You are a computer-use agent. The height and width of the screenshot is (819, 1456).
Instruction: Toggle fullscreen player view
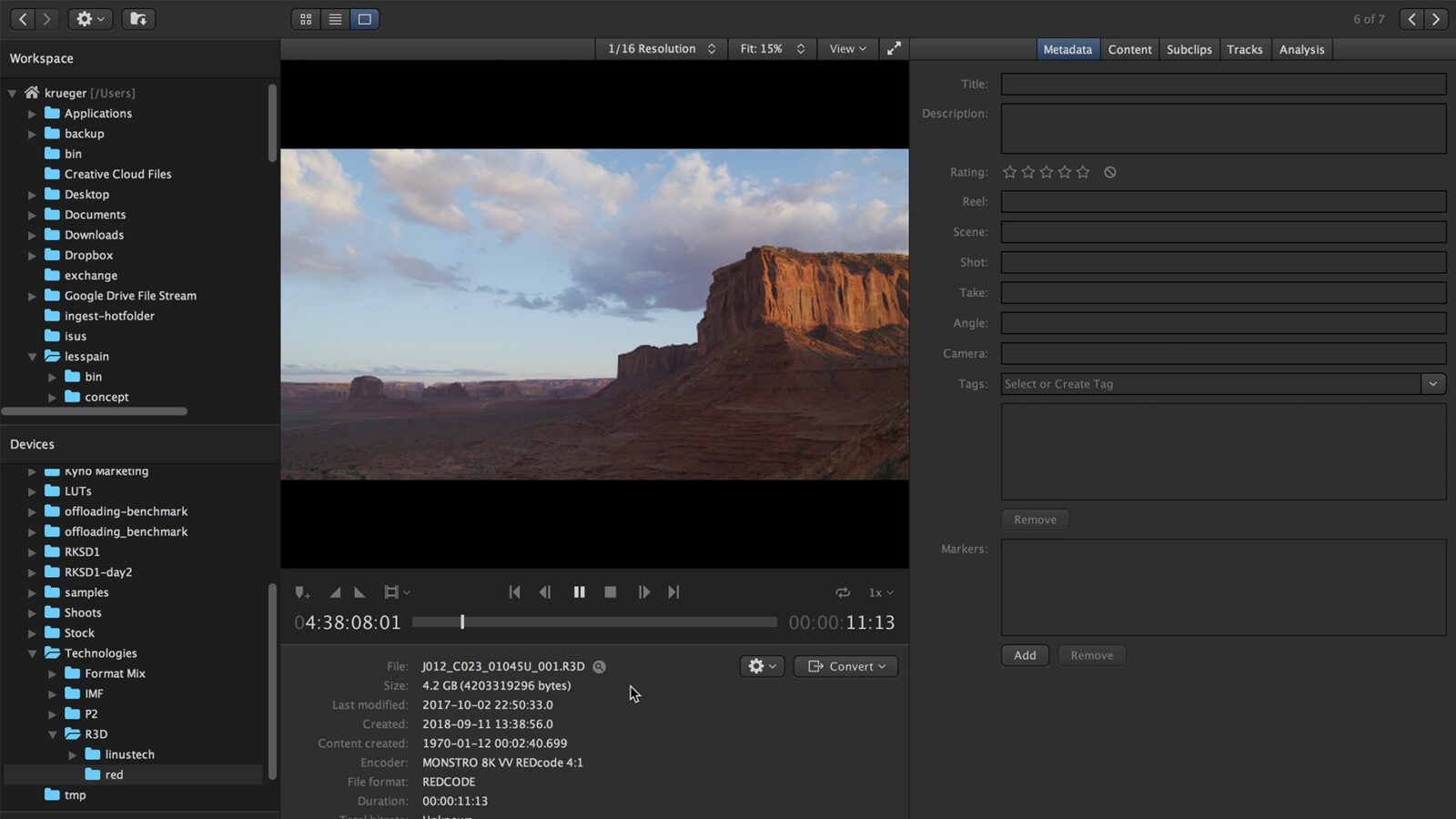(x=894, y=49)
